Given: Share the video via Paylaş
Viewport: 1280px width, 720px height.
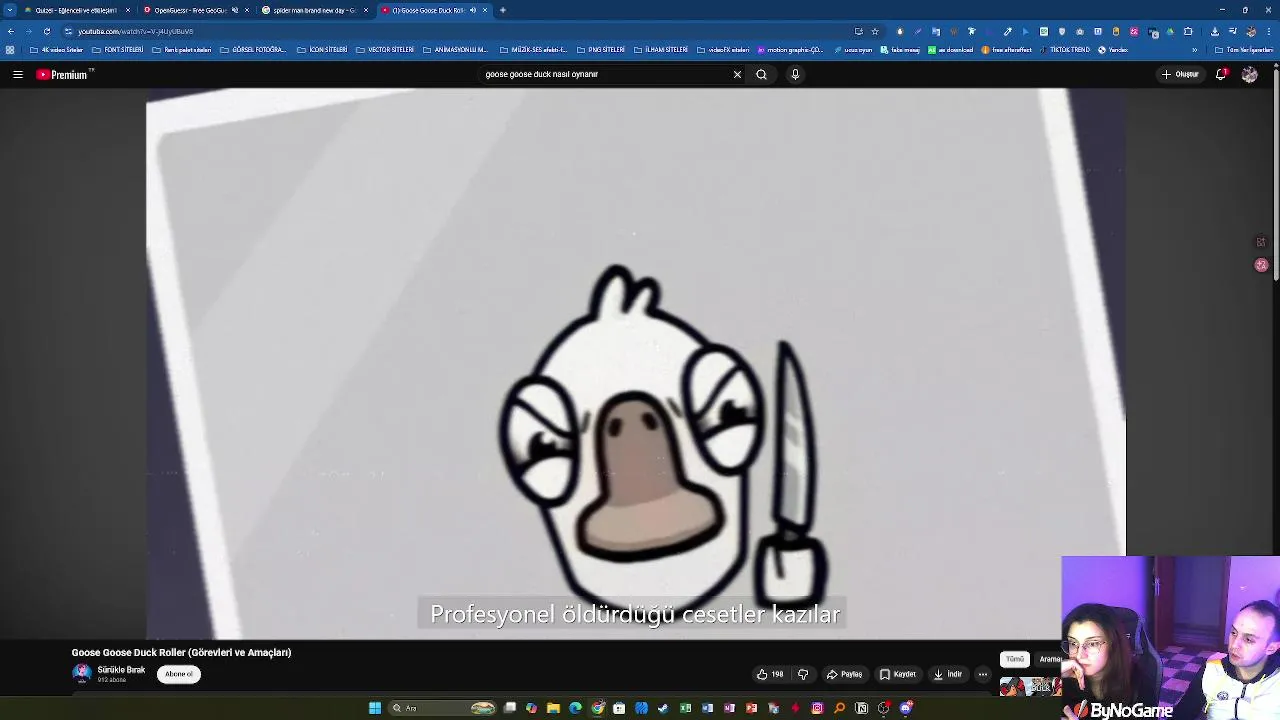Looking at the screenshot, I should click(x=844, y=674).
